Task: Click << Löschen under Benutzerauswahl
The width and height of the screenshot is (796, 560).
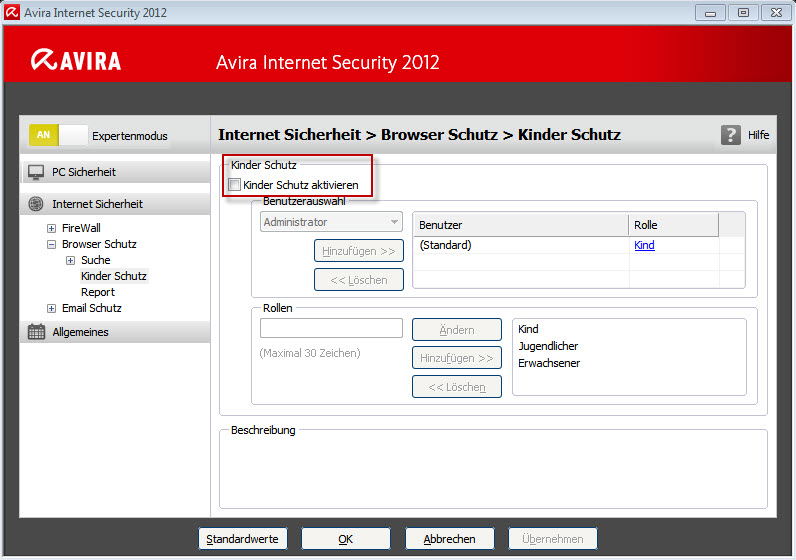Action: (359, 280)
